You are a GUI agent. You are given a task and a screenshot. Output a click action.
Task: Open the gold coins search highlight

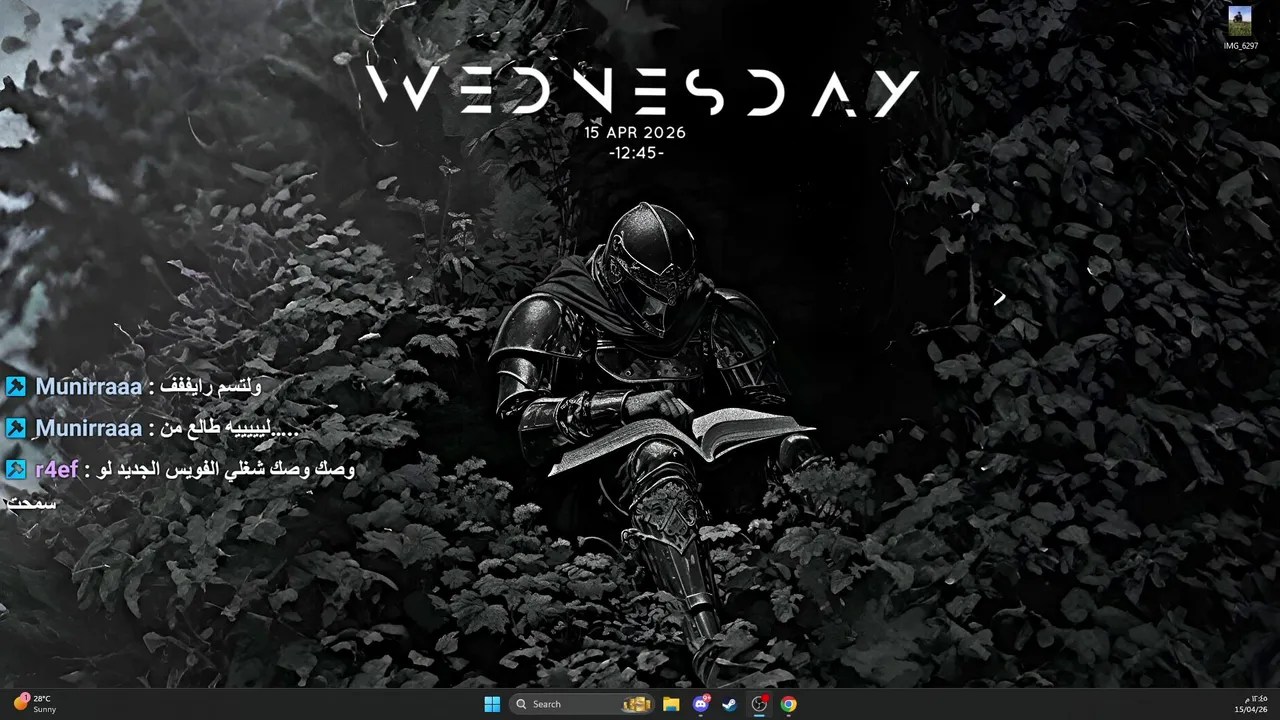[636, 704]
